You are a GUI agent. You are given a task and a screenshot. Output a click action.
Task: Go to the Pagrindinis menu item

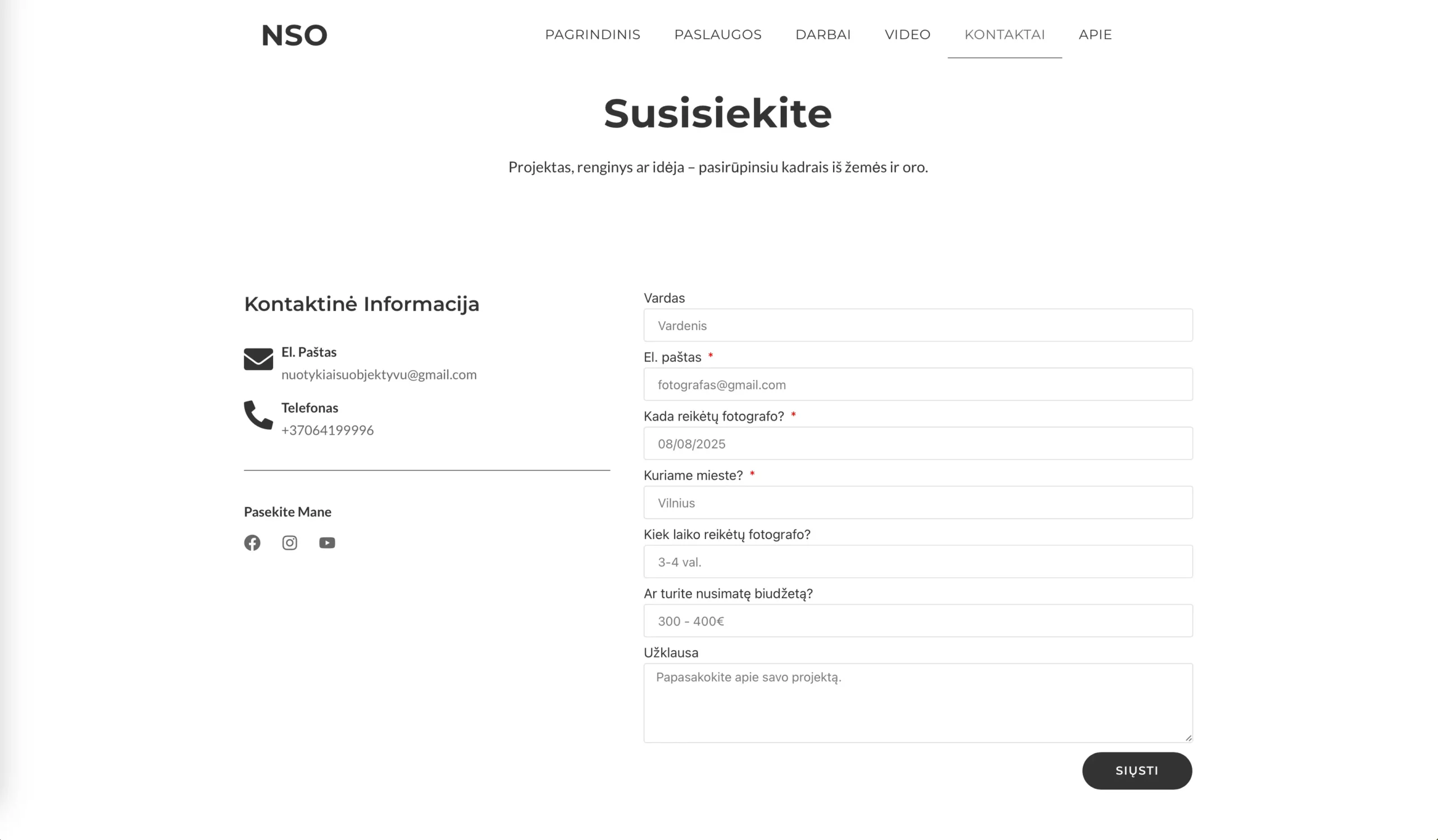coord(592,35)
